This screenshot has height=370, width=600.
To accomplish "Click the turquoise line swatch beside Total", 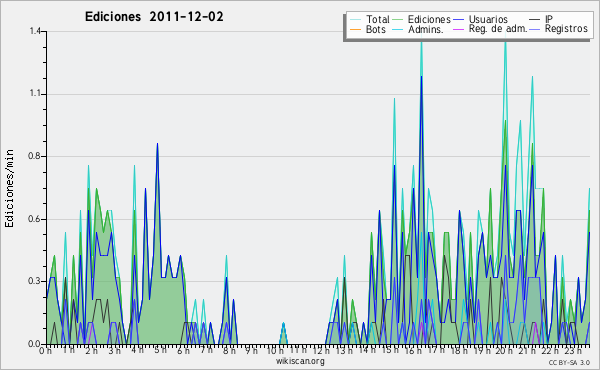I will tap(355, 20).
